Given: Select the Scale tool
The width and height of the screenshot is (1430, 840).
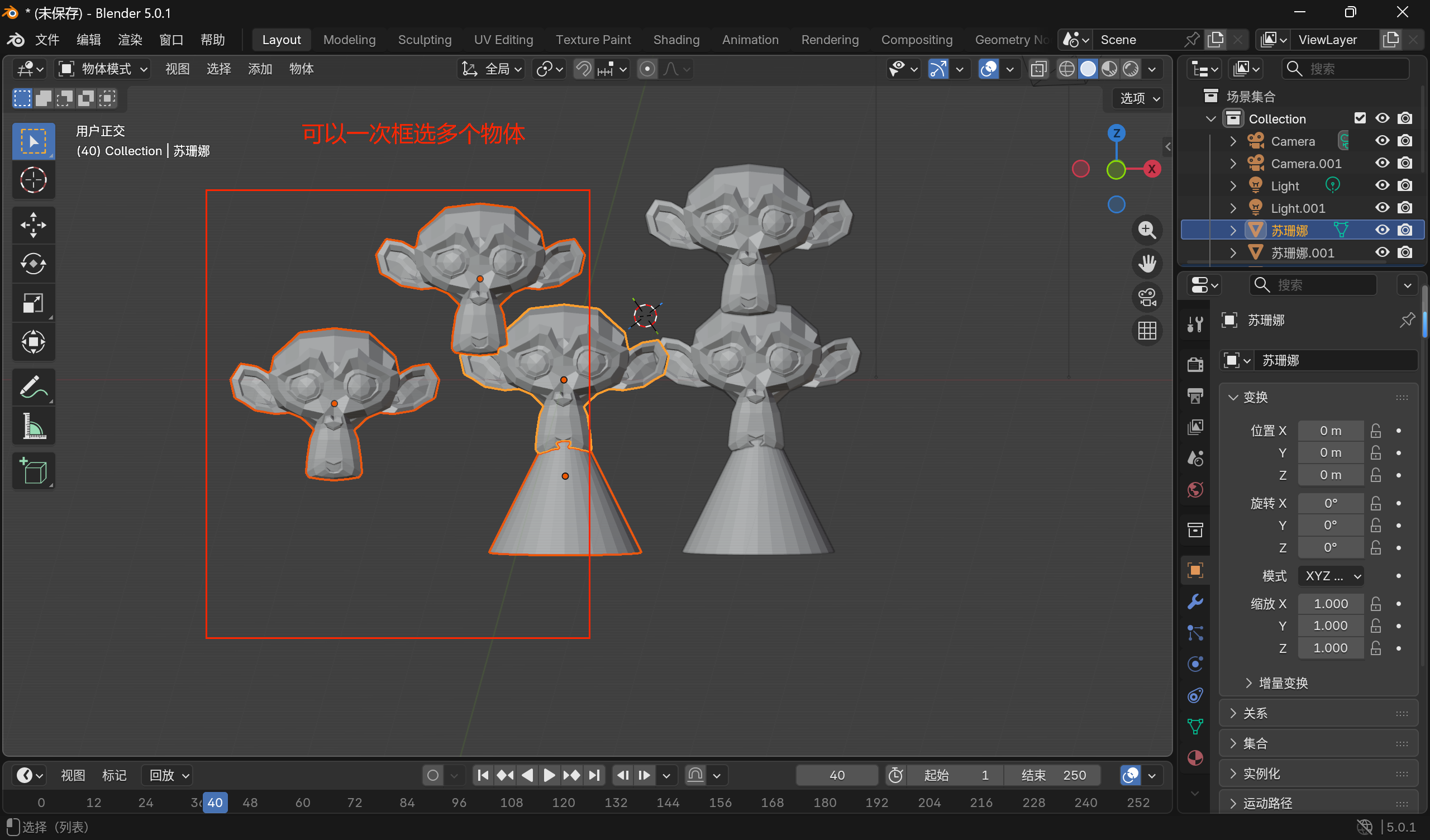Looking at the screenshot, I should point(33,303).
